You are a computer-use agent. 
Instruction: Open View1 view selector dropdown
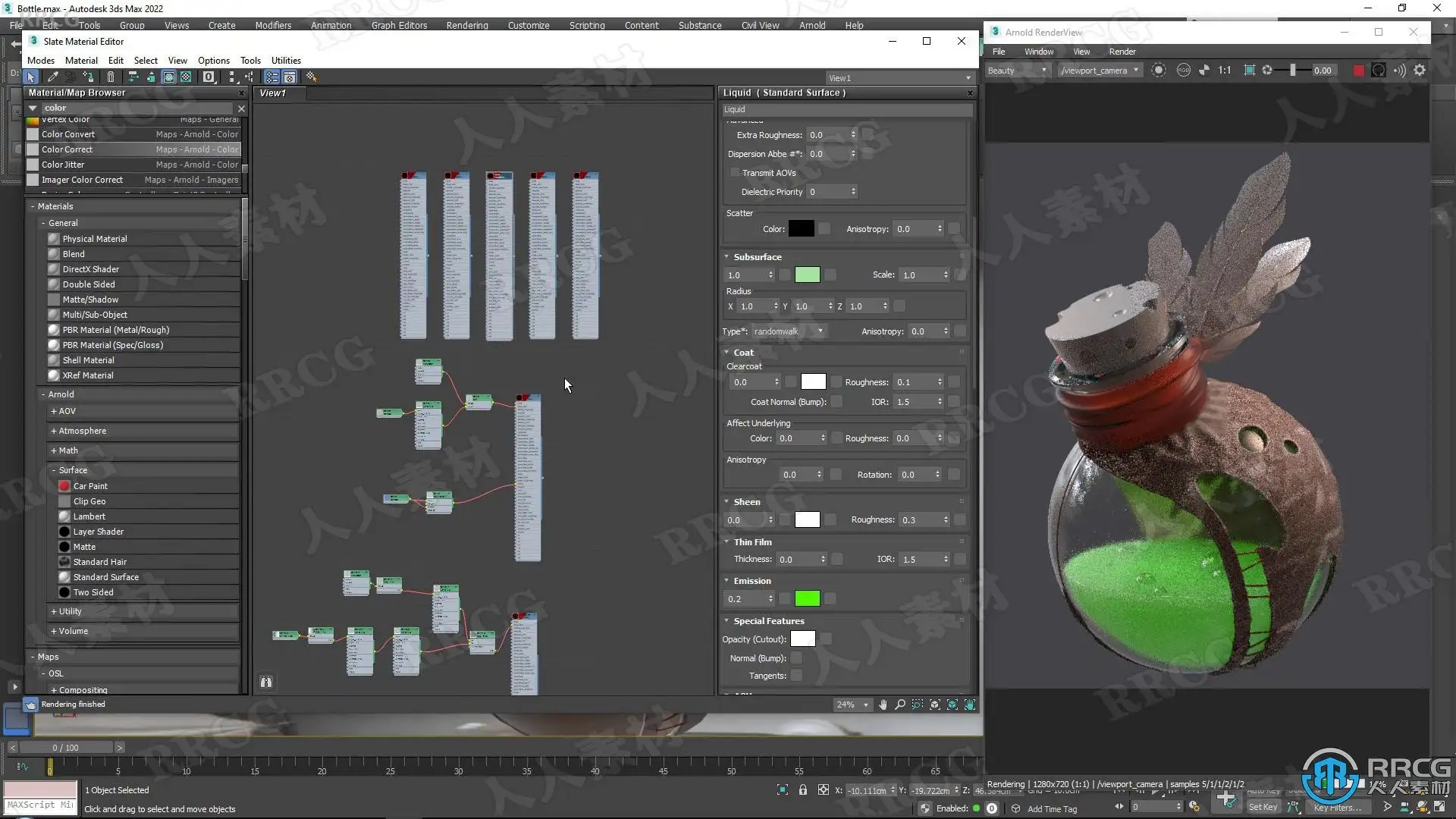point(899,78)
